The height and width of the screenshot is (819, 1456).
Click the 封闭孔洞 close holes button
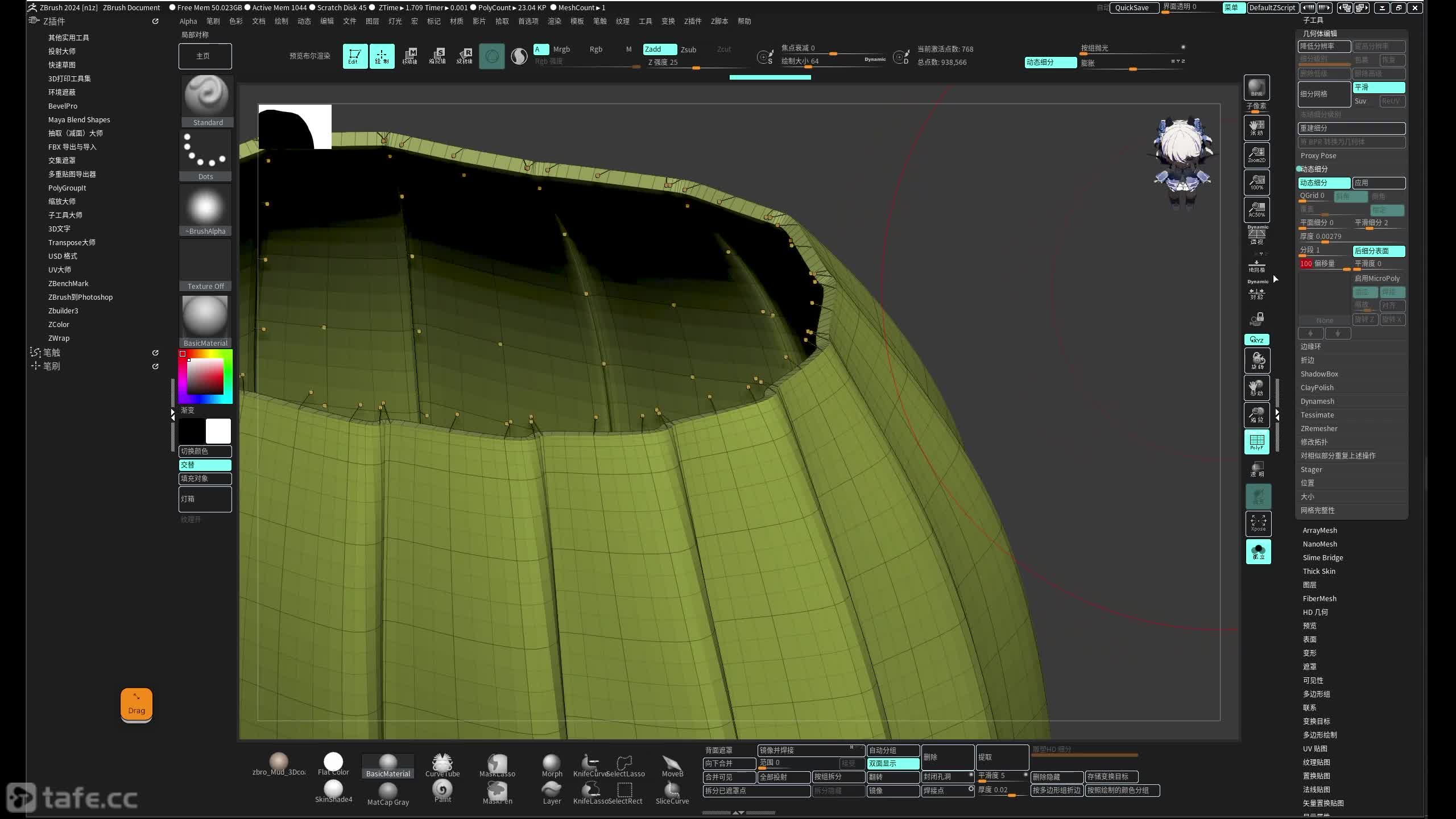pyautogui.click(x=948, y=776)
